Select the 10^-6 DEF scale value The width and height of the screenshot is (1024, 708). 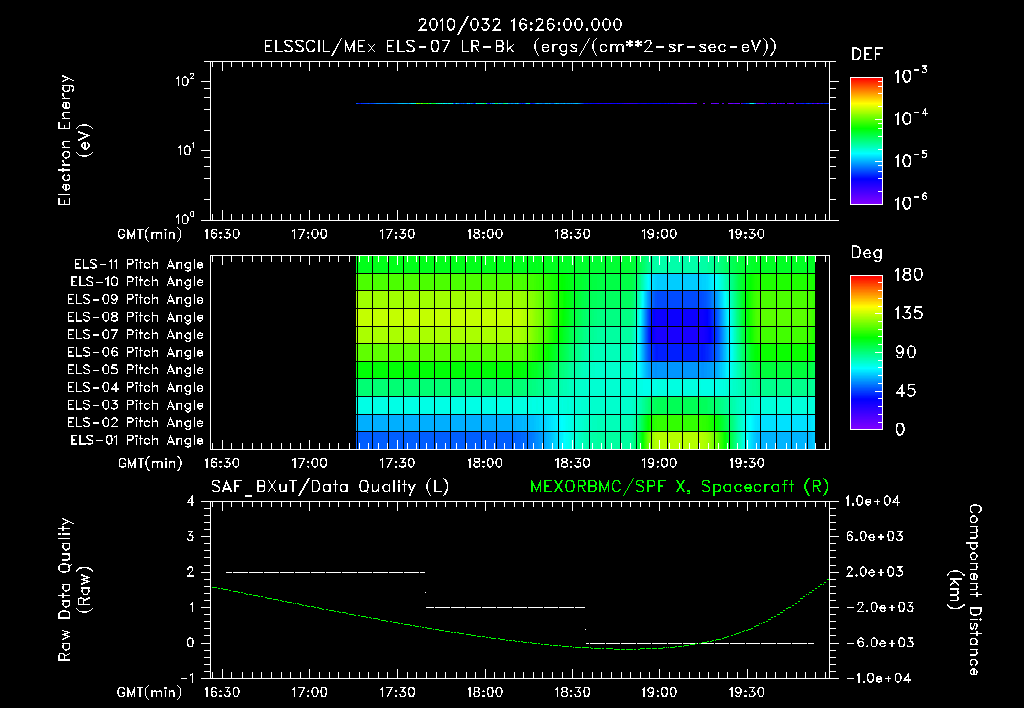pos(911,202)
